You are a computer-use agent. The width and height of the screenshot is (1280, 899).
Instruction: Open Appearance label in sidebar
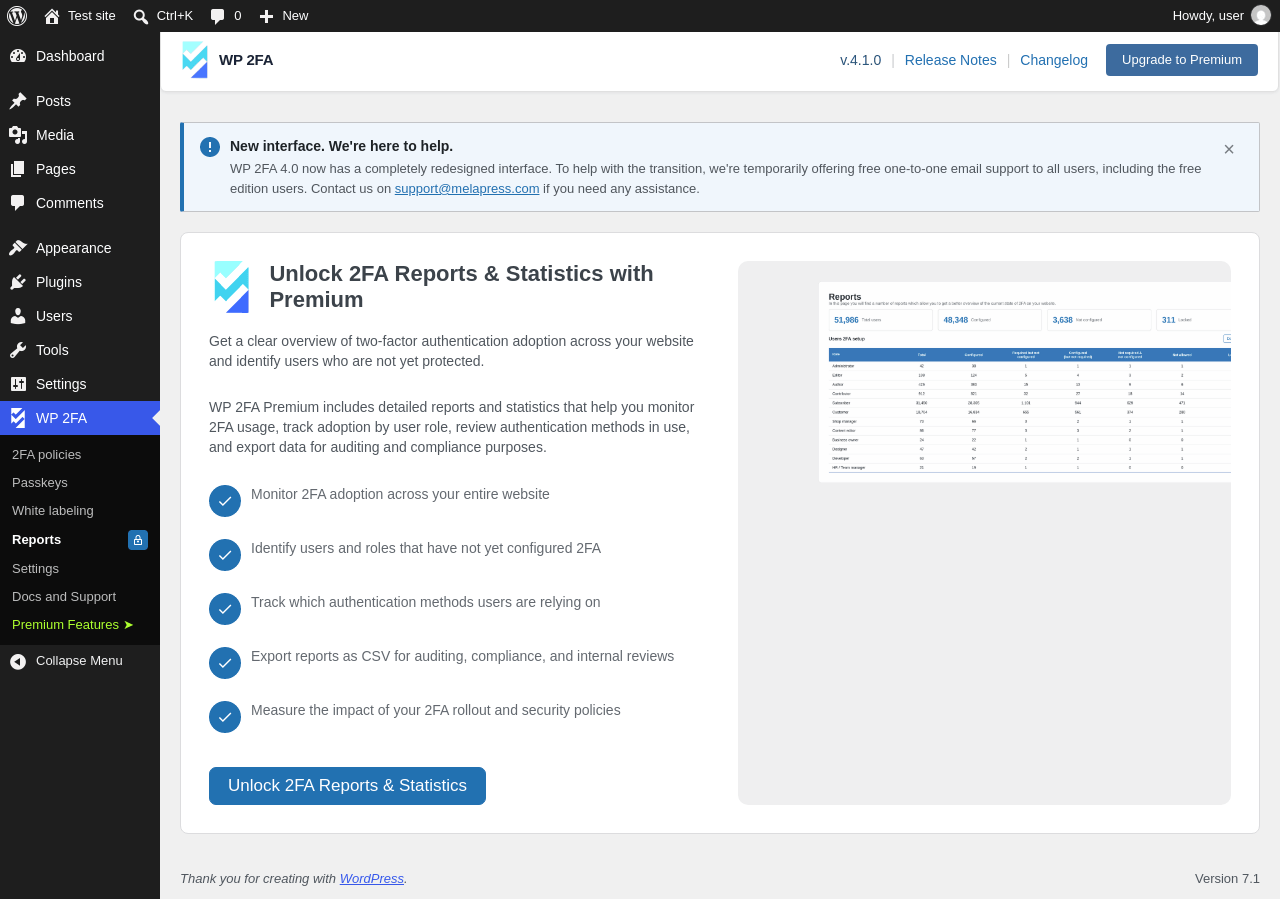coord(74,248)
